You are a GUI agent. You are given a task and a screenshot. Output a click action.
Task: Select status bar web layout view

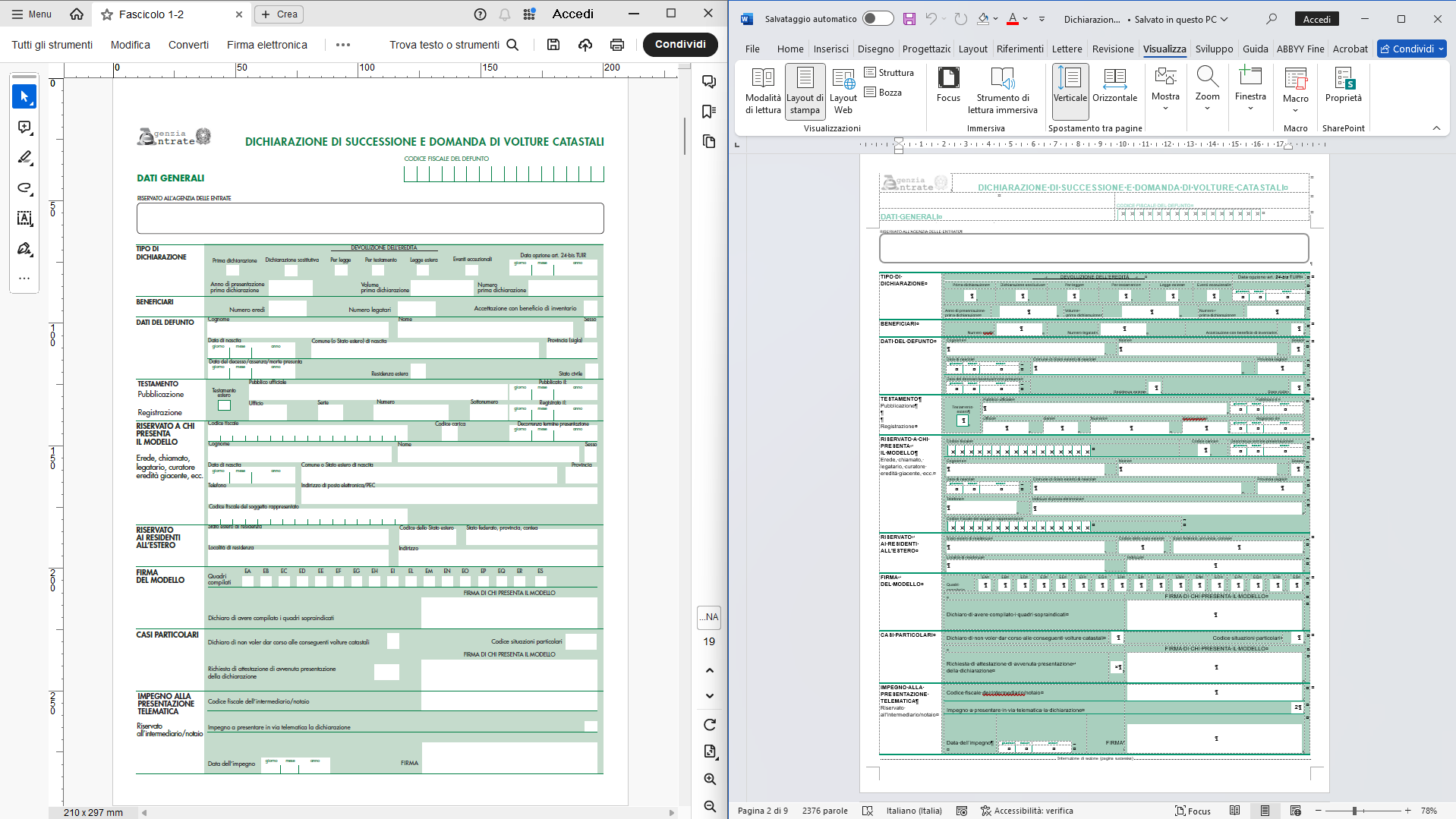click(x=1295, y=811)
